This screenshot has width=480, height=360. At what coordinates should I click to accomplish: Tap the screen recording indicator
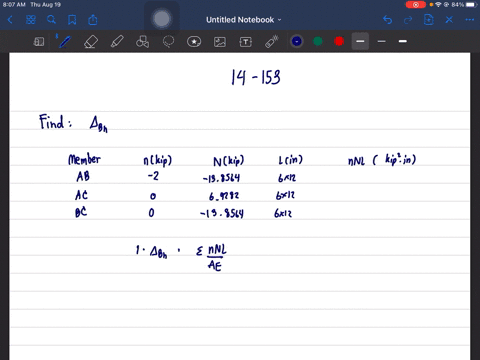coord(416,5)
